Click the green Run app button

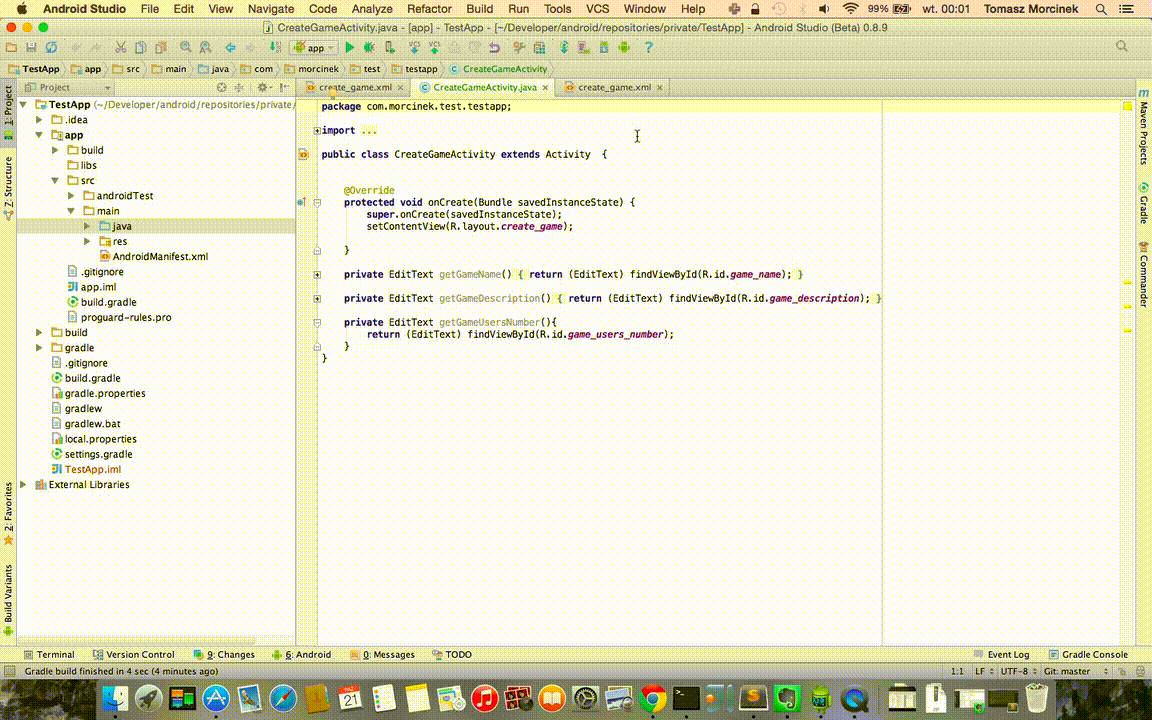pyautogui.click(x=349, y=47)
